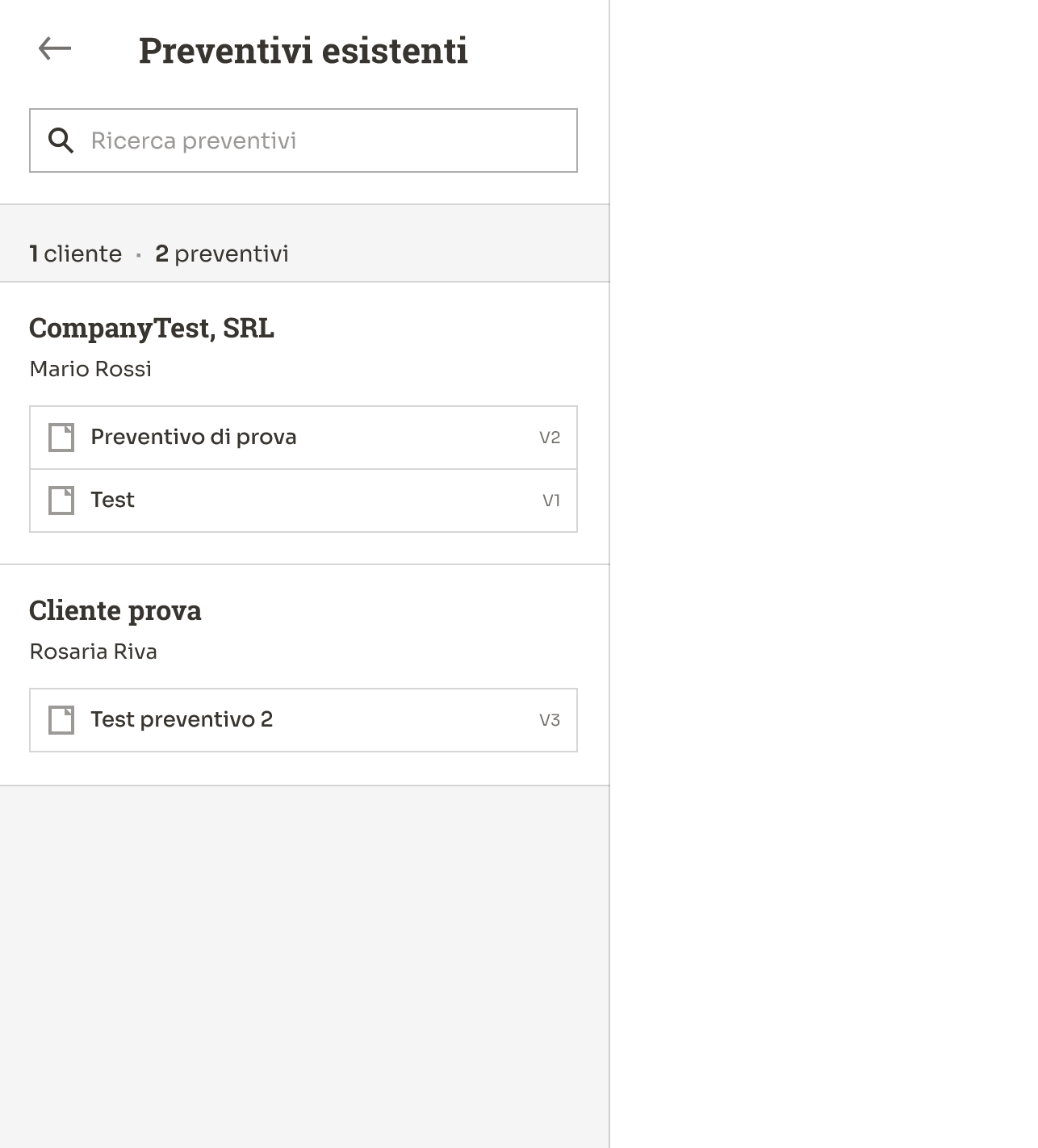
Task: Click the magnifying glass search icon
Action: 61,140
